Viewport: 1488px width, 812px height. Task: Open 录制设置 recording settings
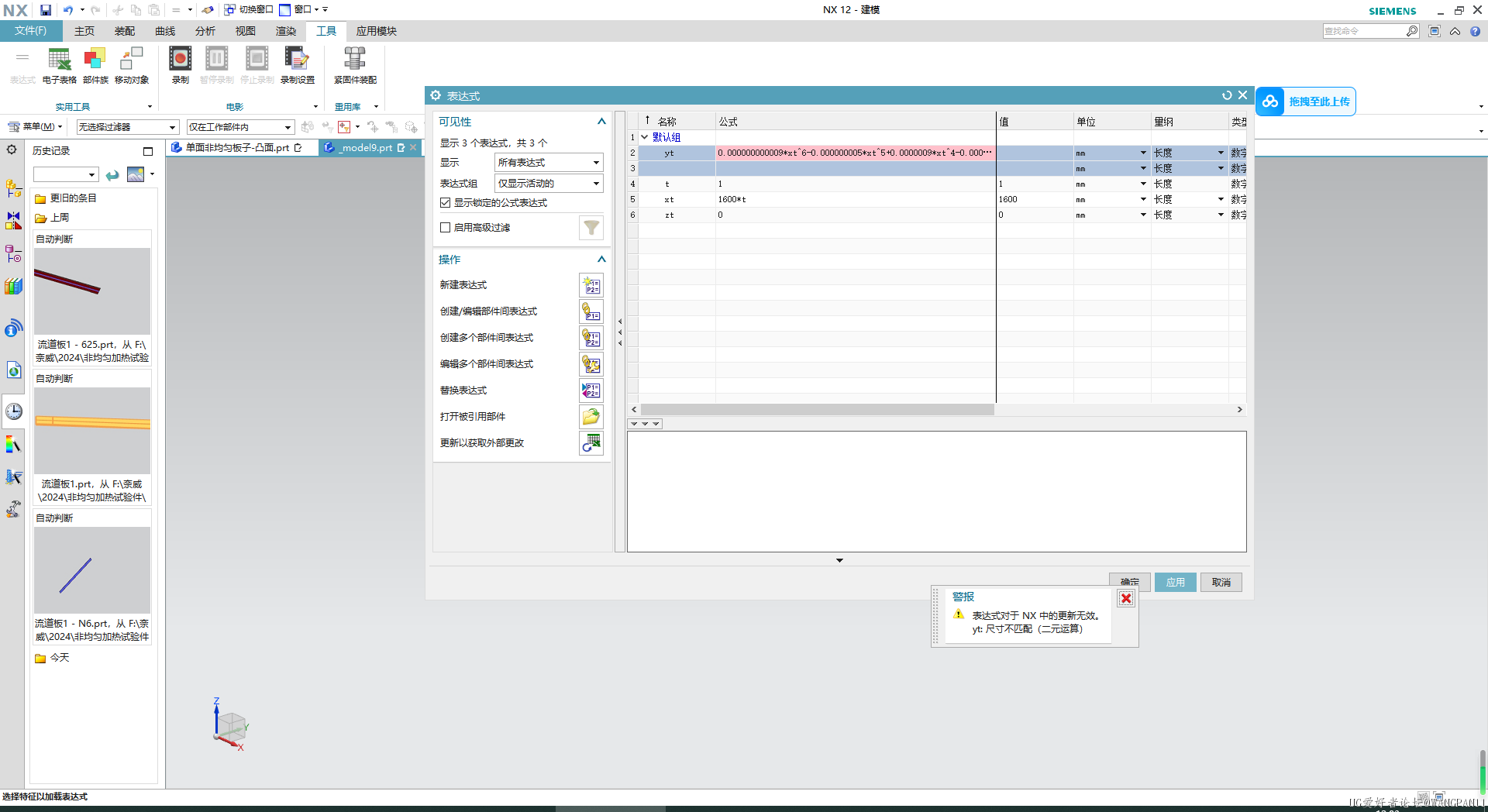pyautogui.click(x=298, y=65)
